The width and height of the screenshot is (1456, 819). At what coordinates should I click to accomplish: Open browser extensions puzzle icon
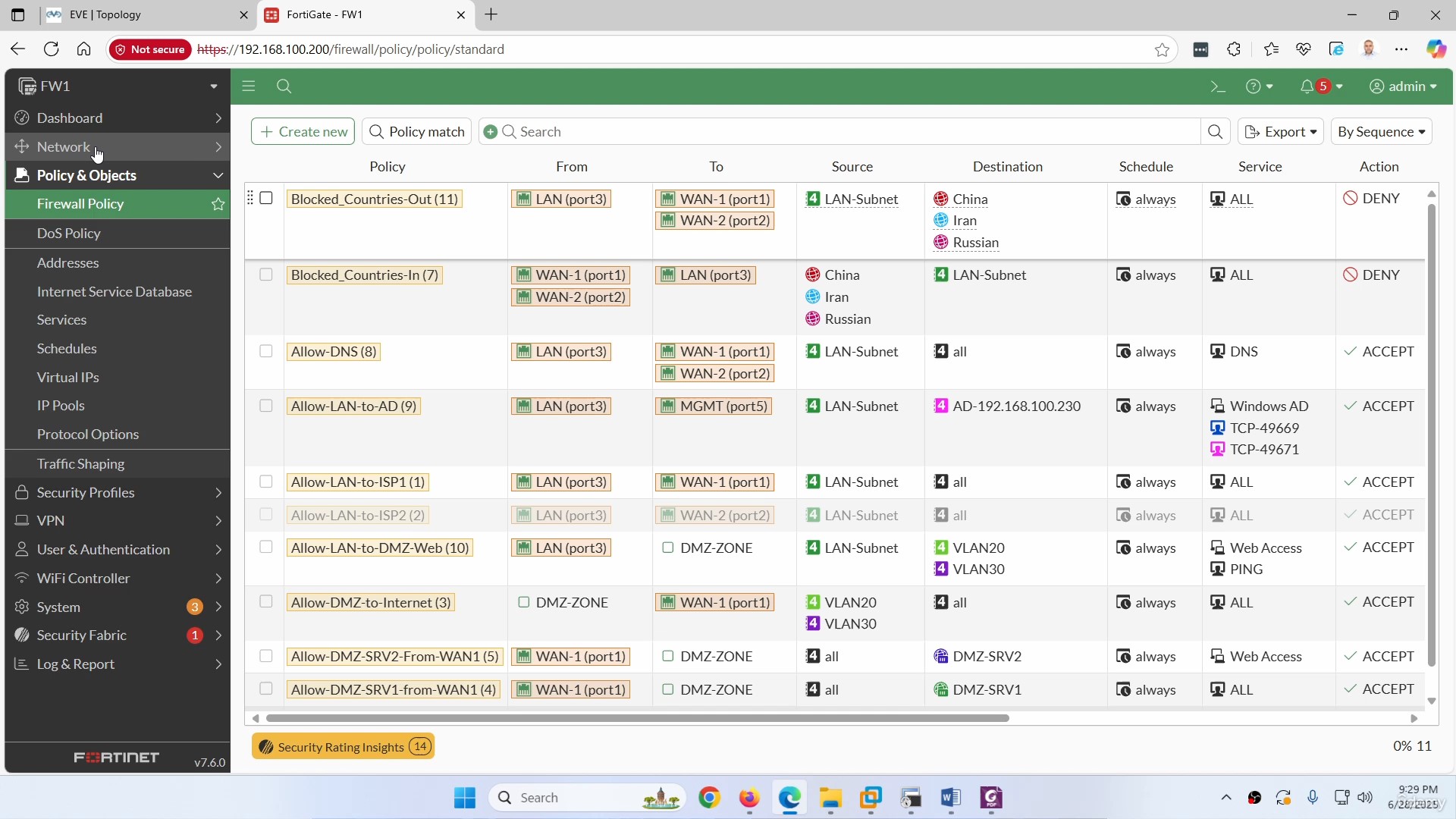(x=1234, y=49)
